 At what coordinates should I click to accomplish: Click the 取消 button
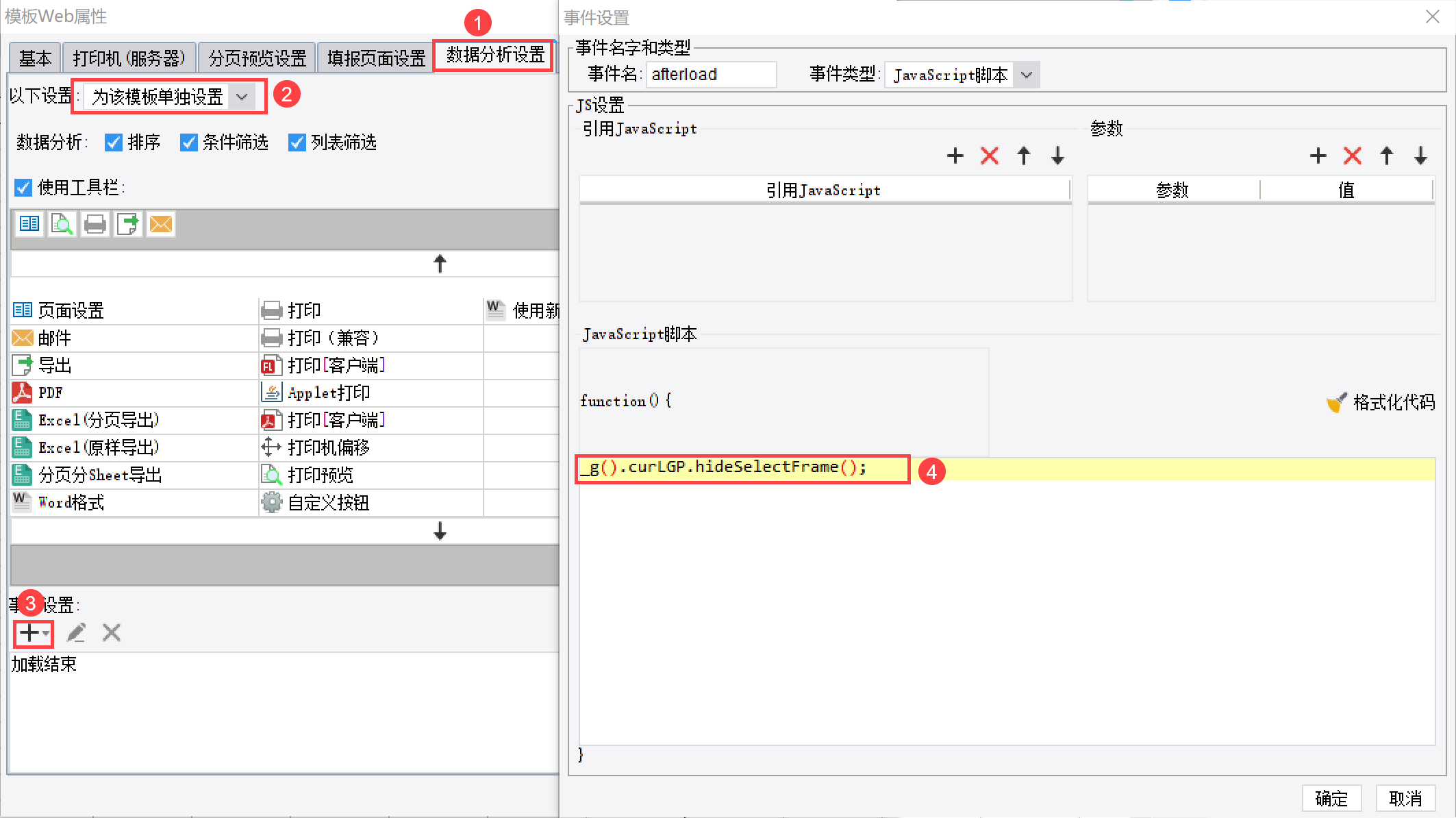[x=1405, y=798]
